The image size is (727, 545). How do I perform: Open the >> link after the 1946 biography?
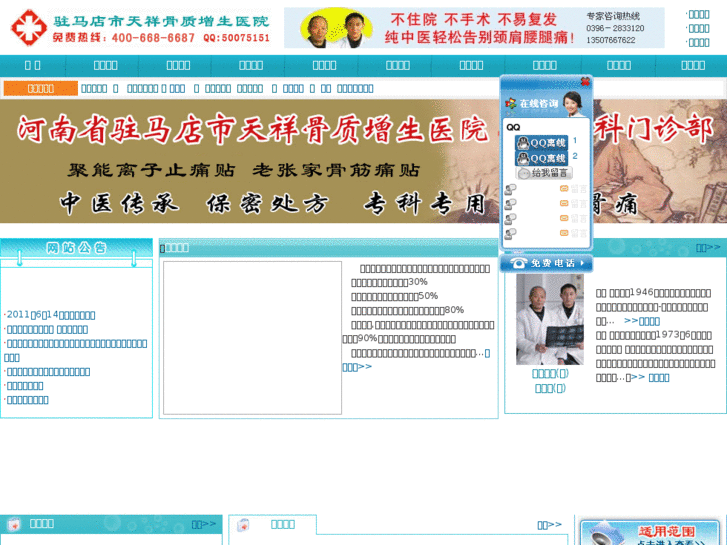(642, 321)
